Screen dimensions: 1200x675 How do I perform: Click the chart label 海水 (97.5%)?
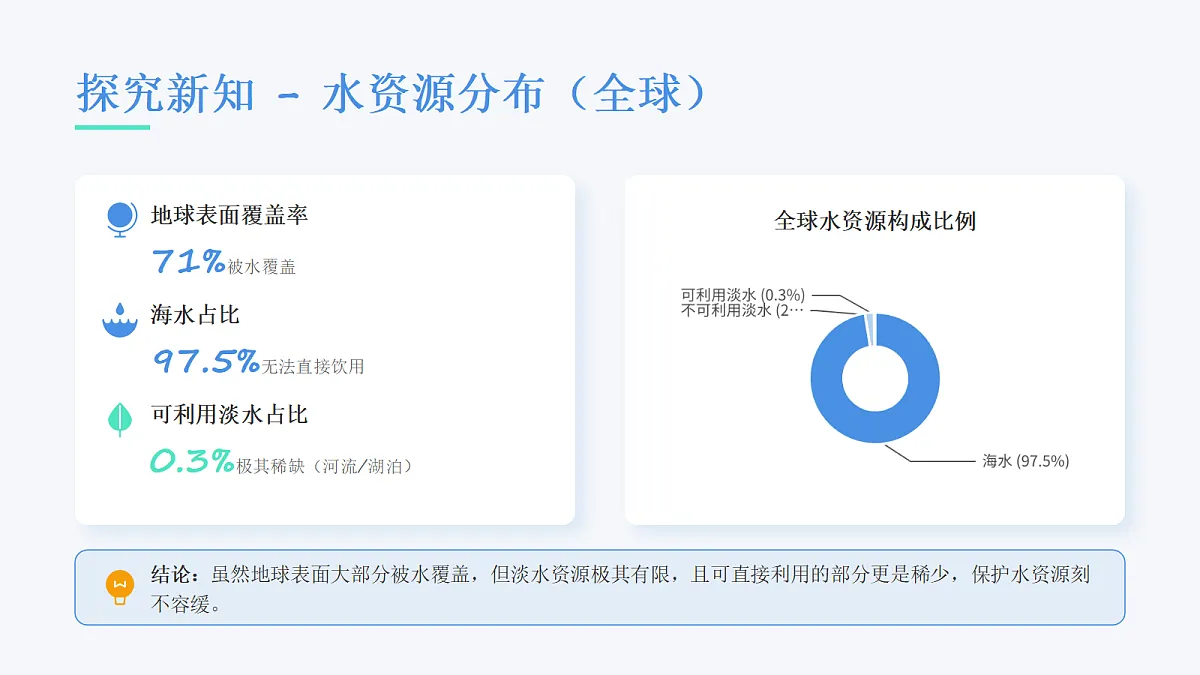tap(1026, 461)
